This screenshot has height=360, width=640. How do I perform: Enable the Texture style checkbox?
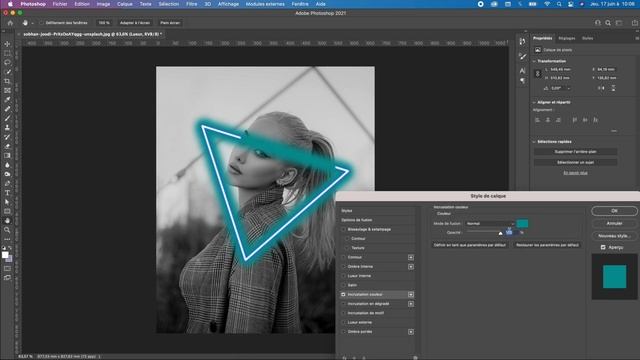[347, 248]
